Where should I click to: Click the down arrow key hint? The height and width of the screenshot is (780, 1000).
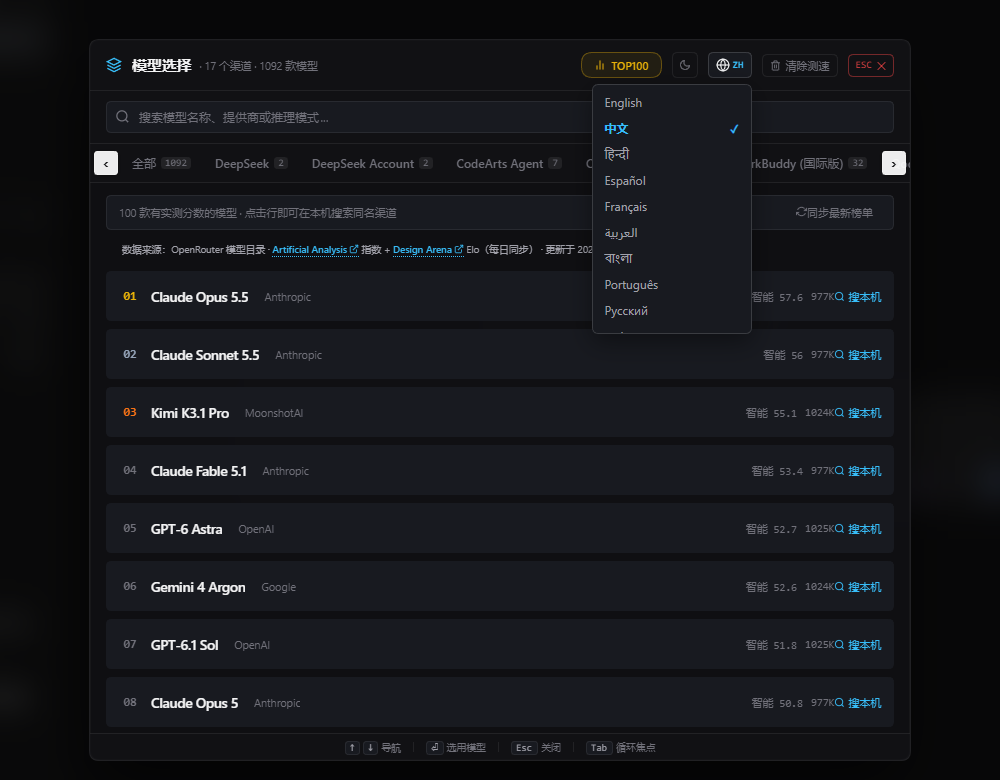(370, 747)
